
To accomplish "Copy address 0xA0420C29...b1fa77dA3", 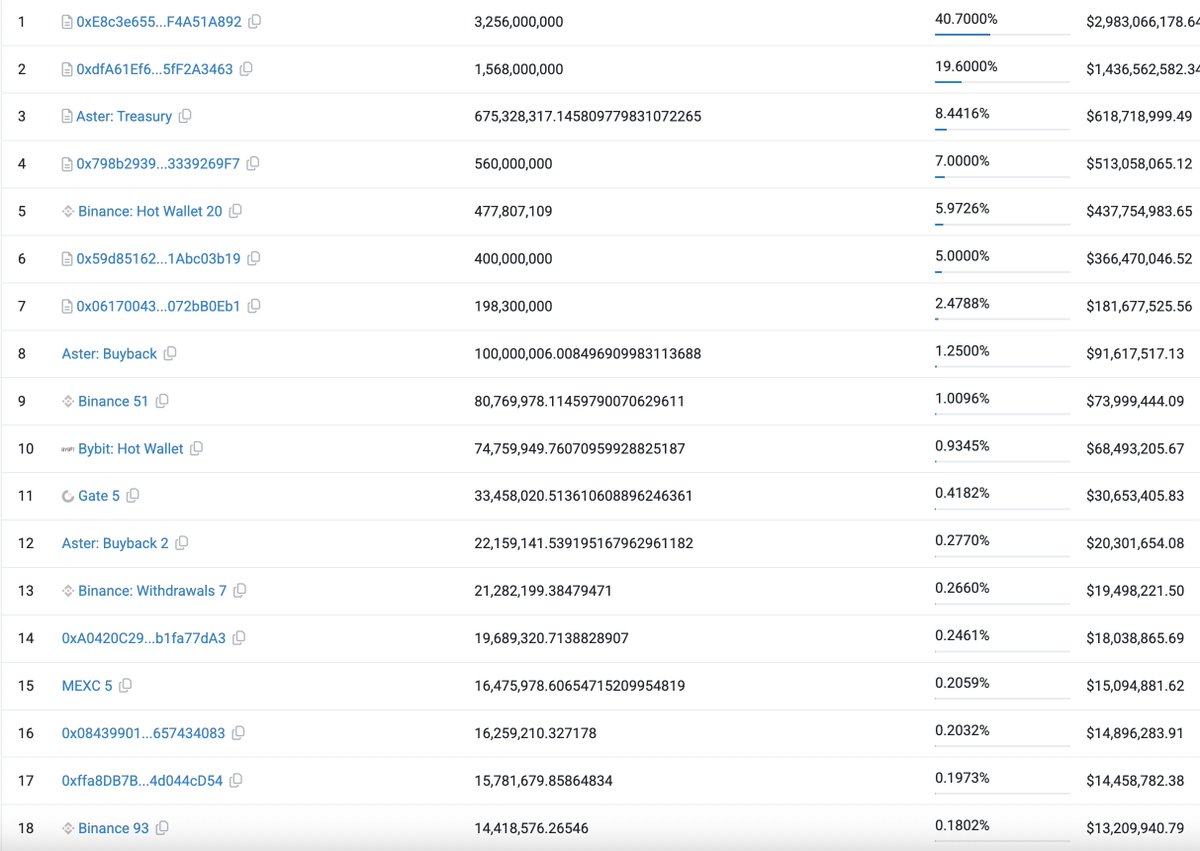I will 239,638.
